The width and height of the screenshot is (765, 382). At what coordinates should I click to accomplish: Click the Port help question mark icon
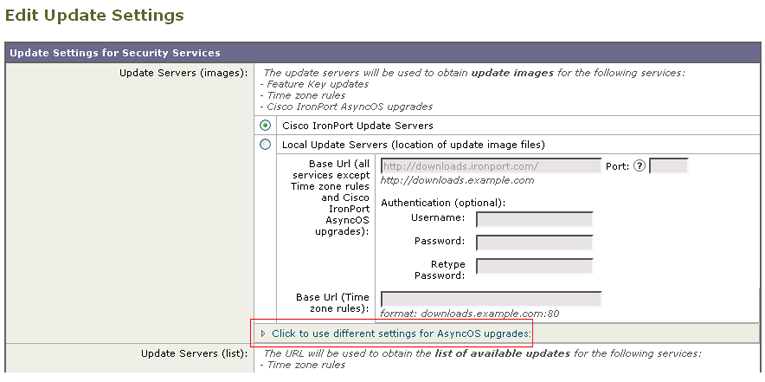pos(639,166)
